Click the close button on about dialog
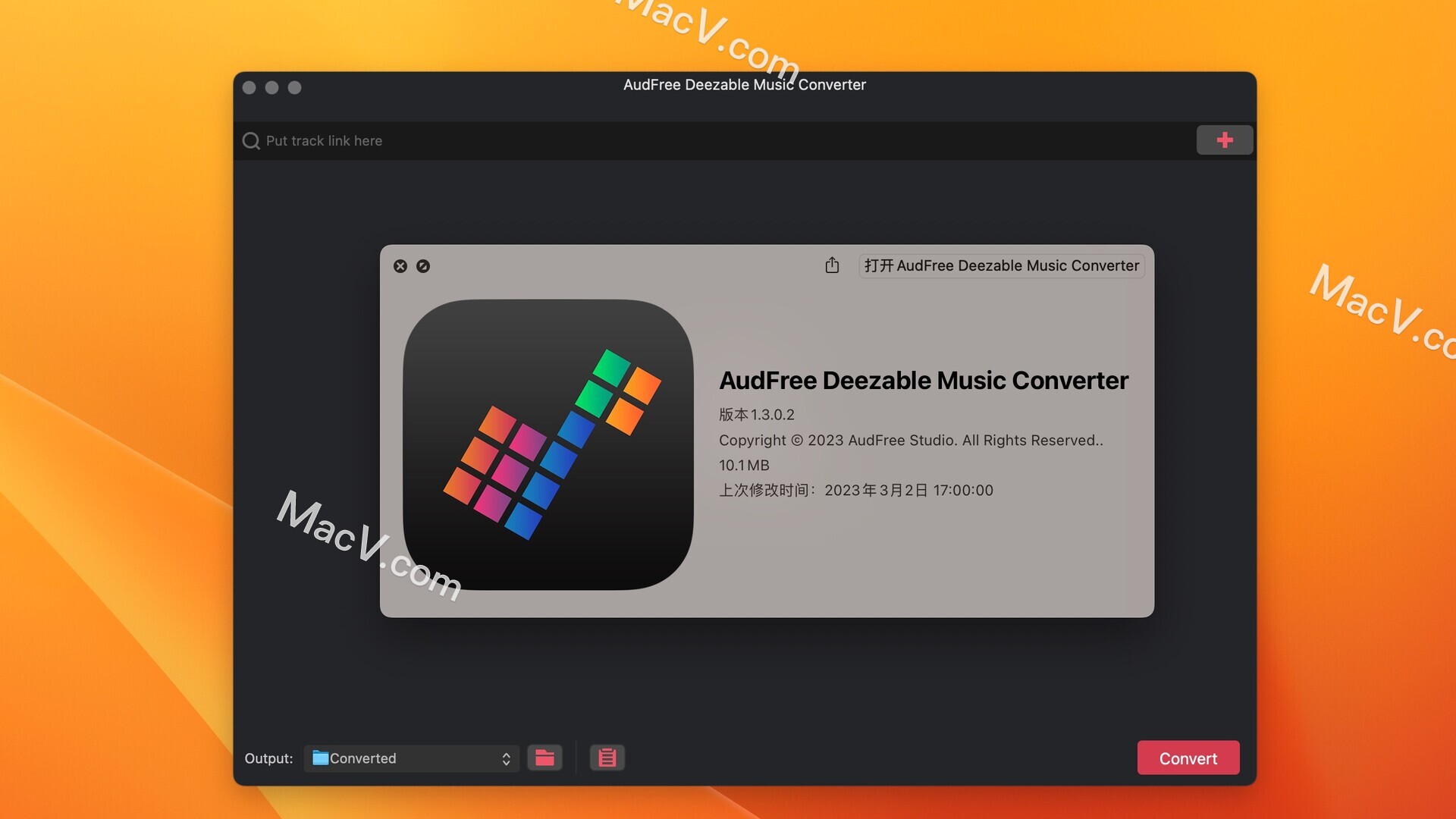Viewport: 1456px width, 819px height. click(400, 265)
